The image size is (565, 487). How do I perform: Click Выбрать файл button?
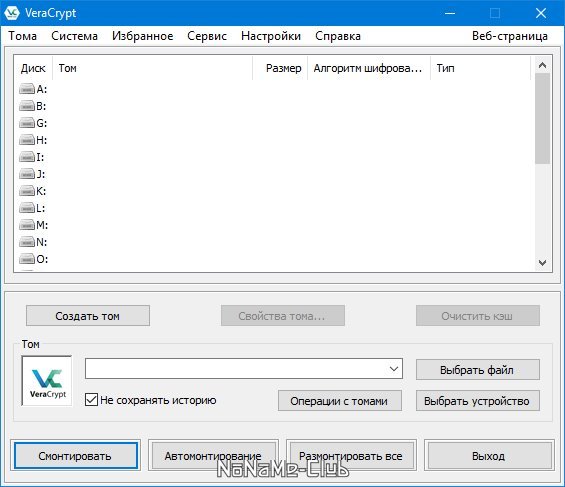click(477, 370)
